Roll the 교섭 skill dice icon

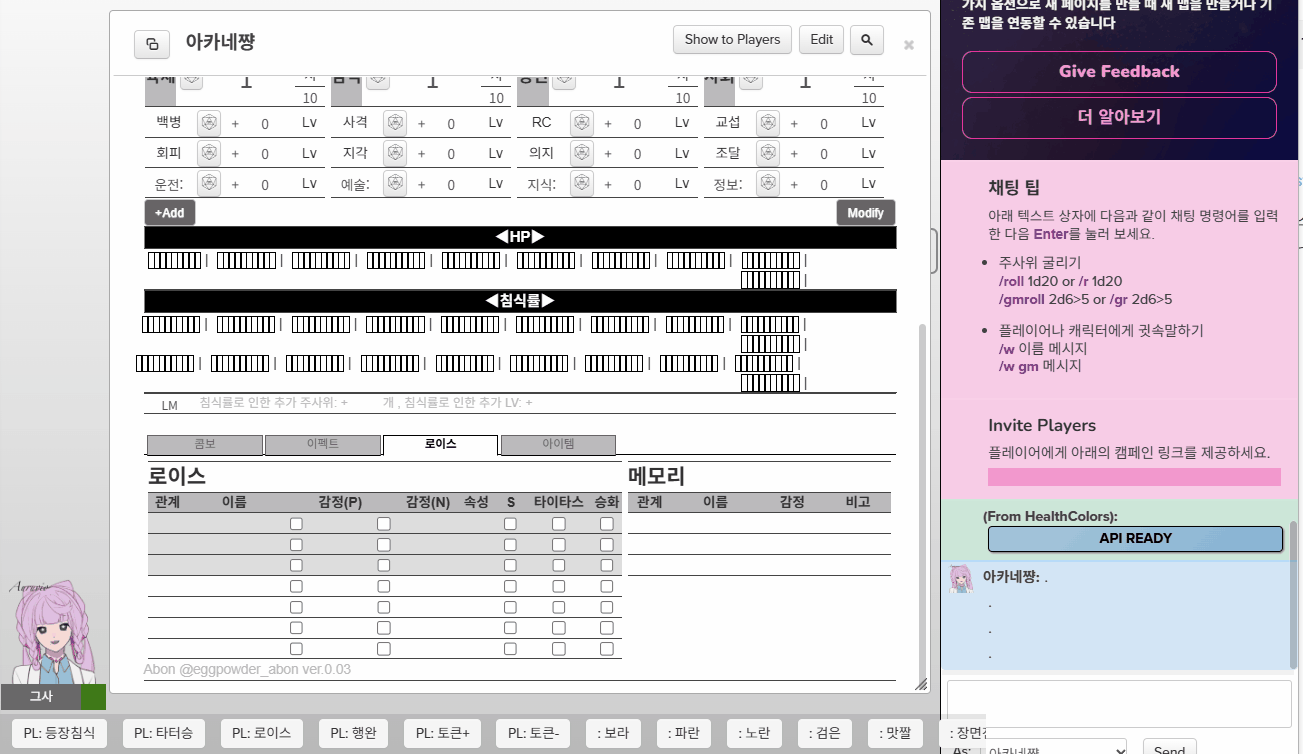[x=767, y=122]
